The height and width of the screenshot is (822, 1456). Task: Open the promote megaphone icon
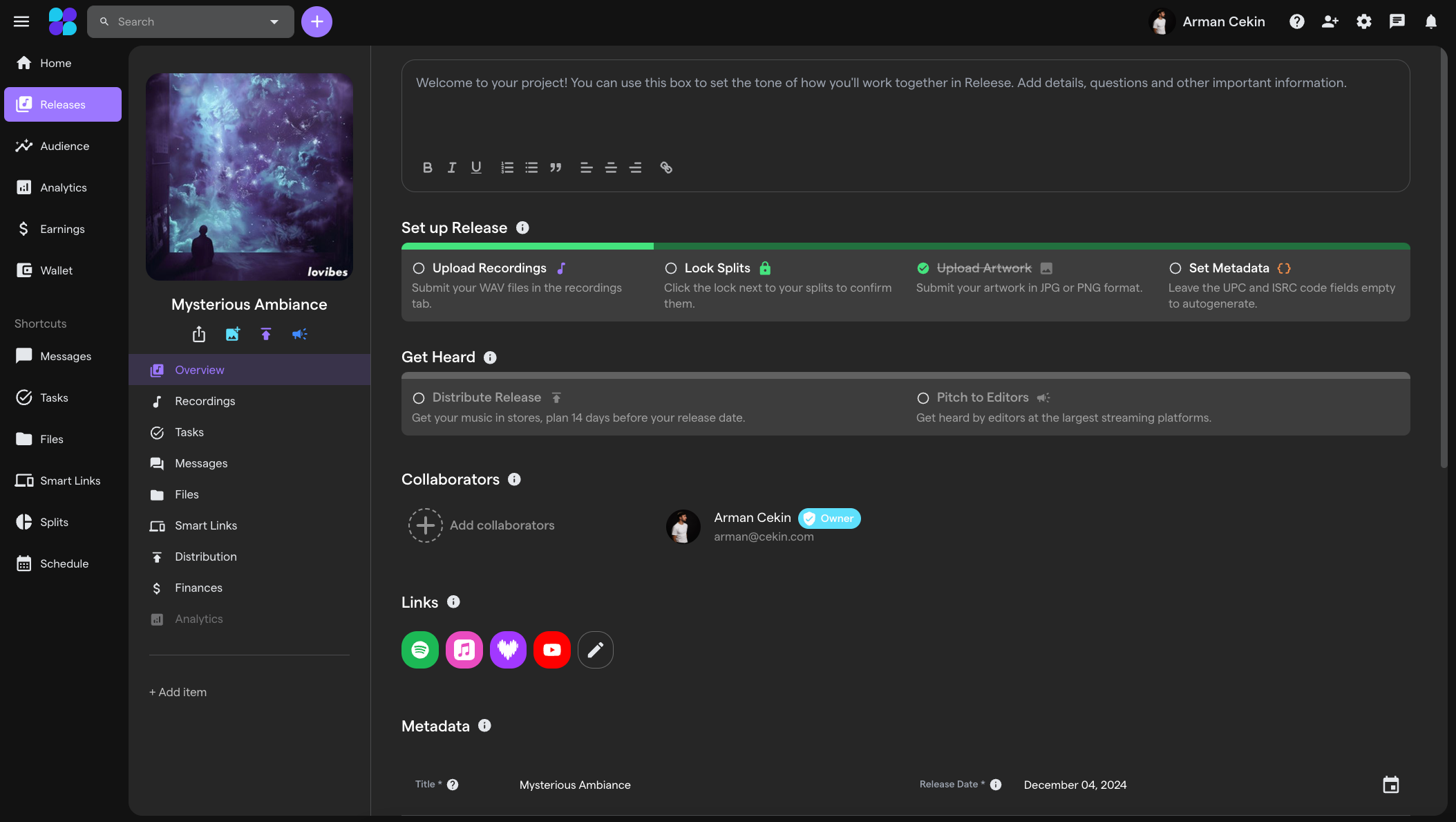(x=299, y=334)
